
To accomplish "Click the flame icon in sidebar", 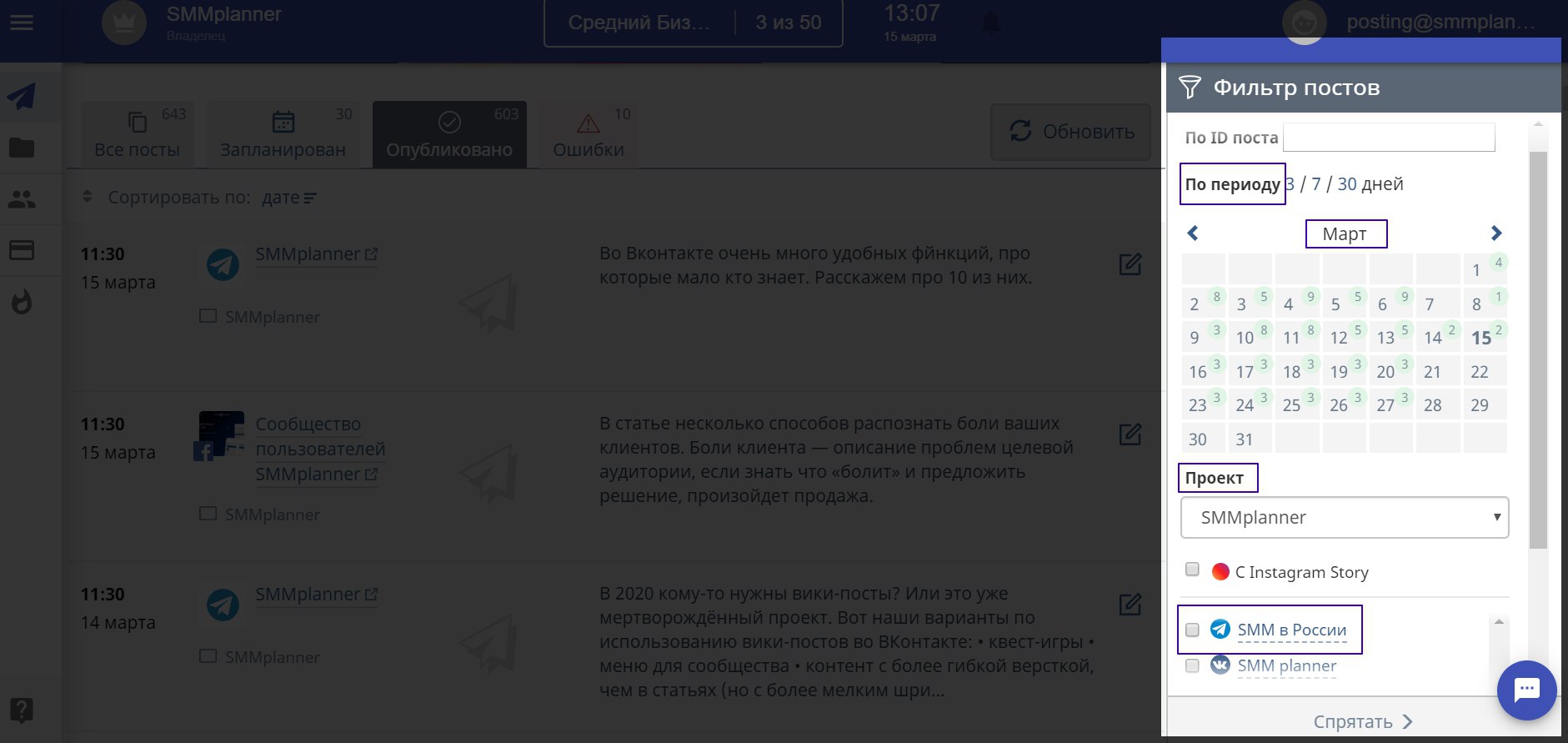I will pyautogui.click(x=22, y=301).
